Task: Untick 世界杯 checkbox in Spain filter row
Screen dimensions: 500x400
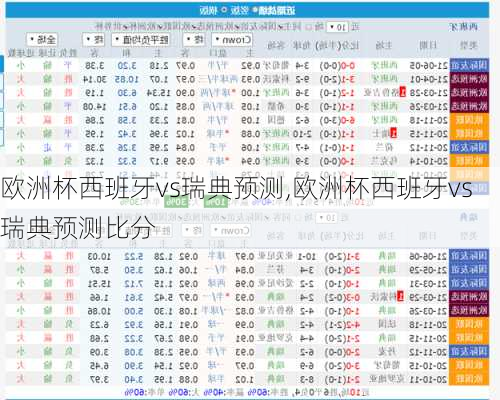Action: coord(125,27)
